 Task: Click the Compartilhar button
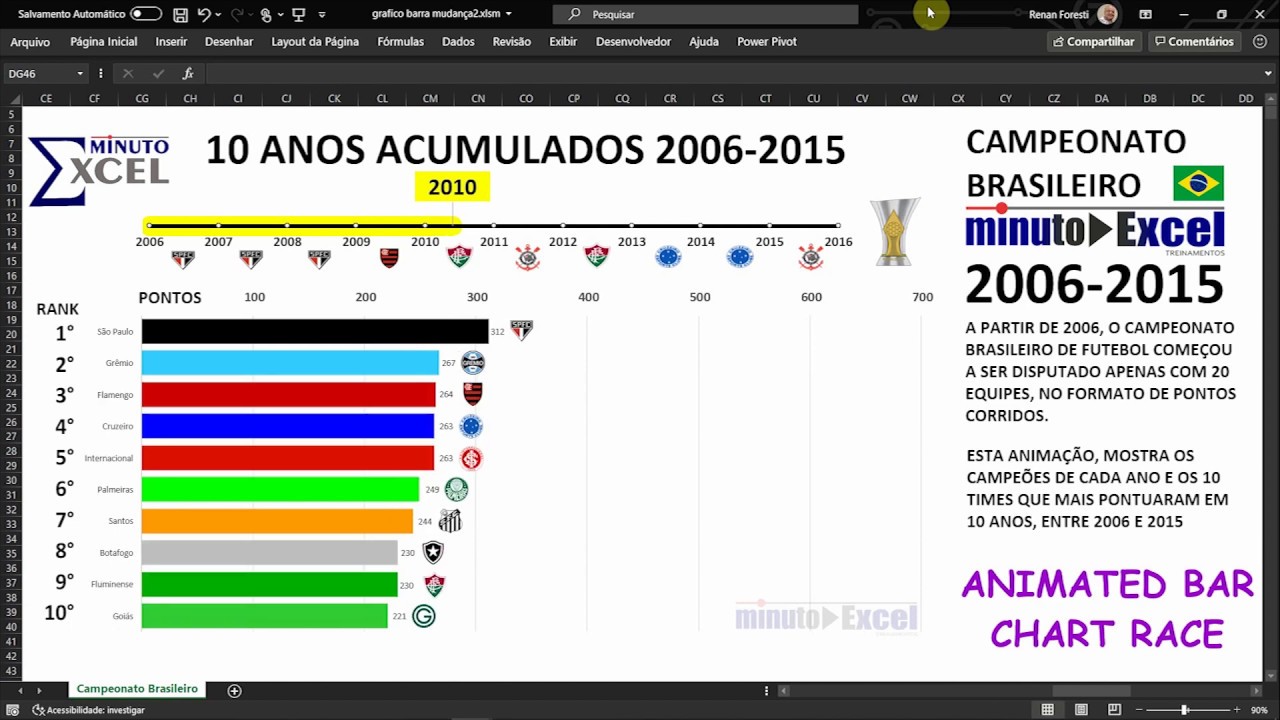pyautogui.click(x=1094, y=42)
